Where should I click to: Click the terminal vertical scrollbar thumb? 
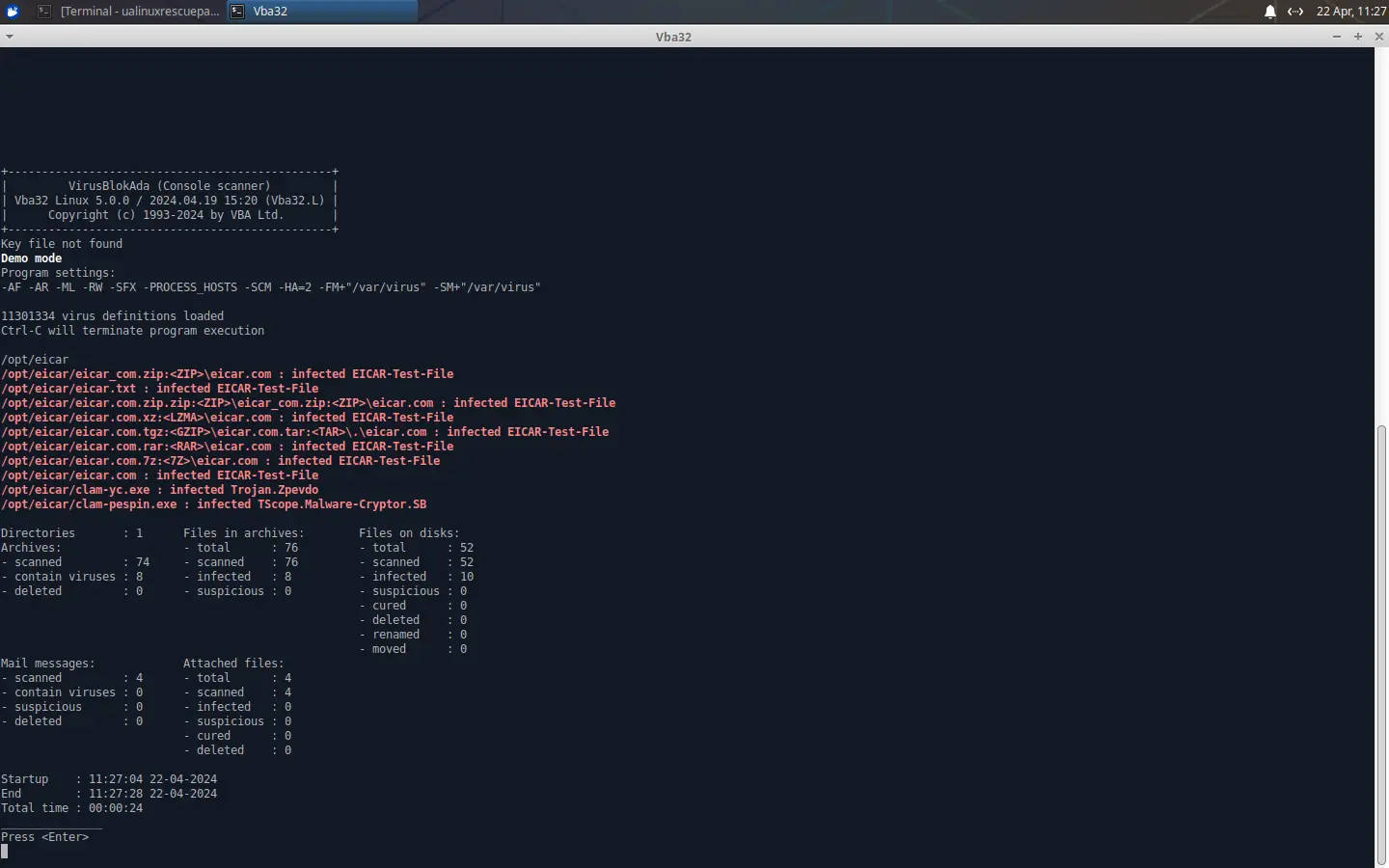[1381, 644]
